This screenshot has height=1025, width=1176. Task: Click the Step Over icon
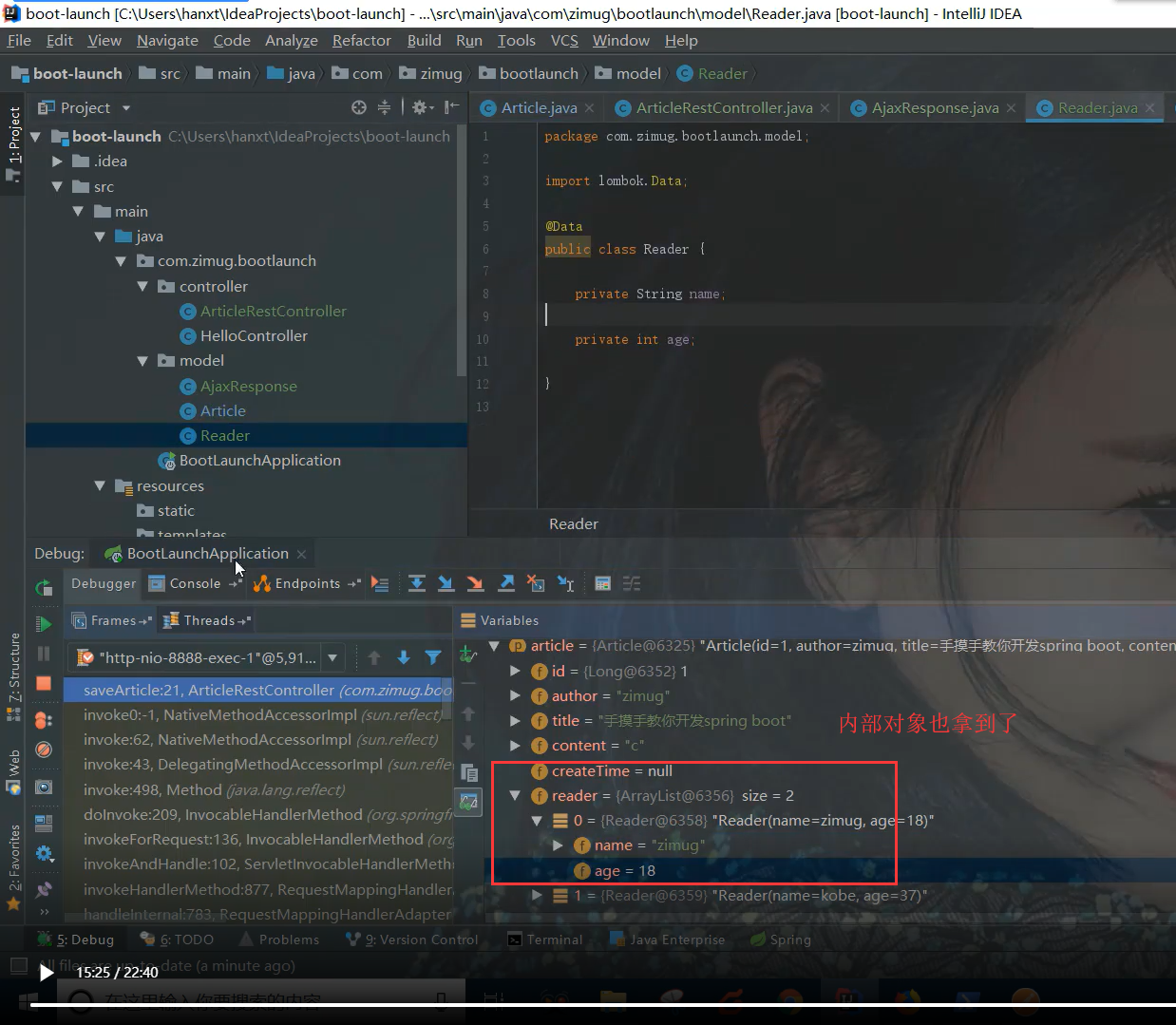416,583
